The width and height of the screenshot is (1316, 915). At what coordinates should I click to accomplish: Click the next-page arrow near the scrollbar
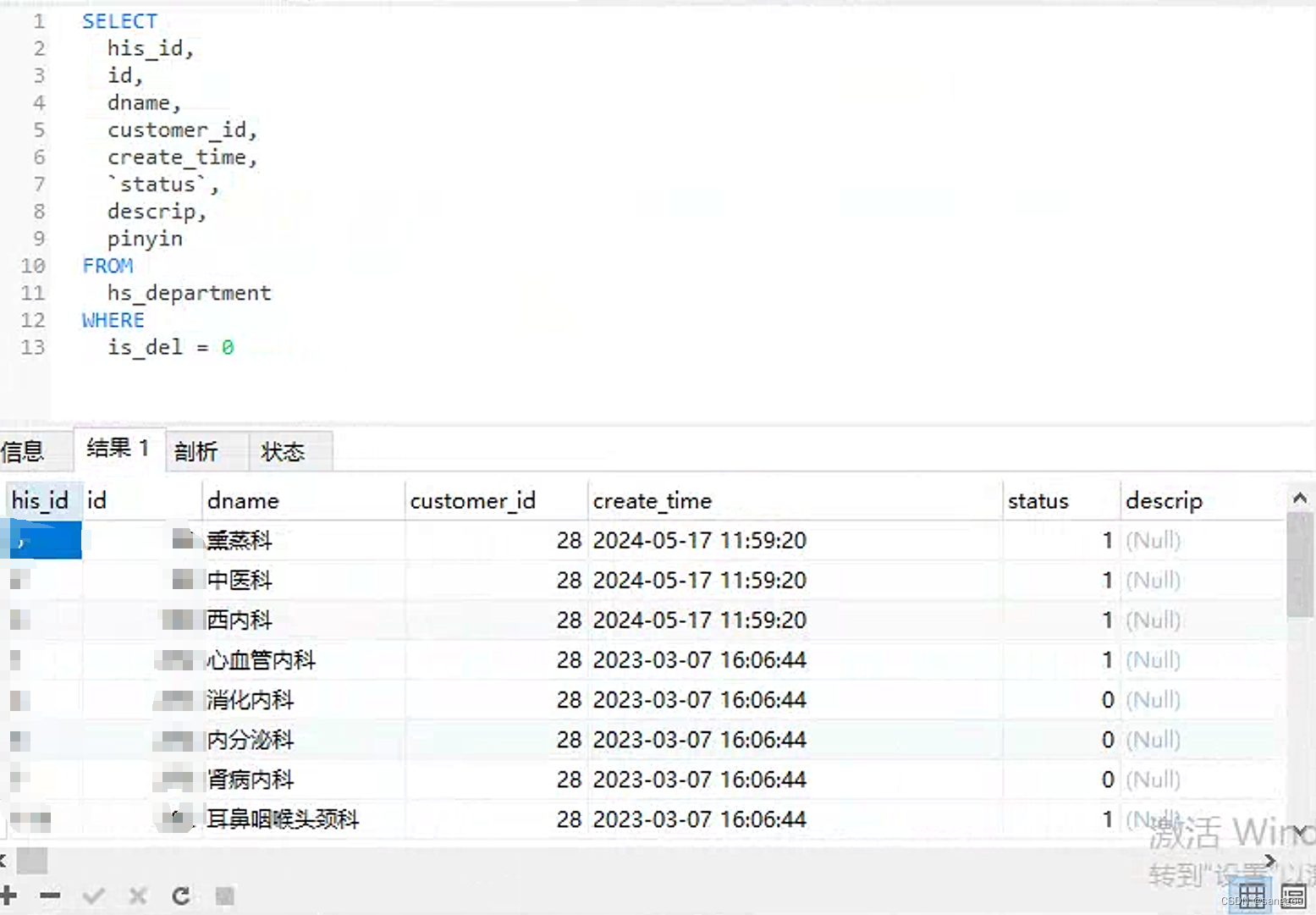point(1269,860)
